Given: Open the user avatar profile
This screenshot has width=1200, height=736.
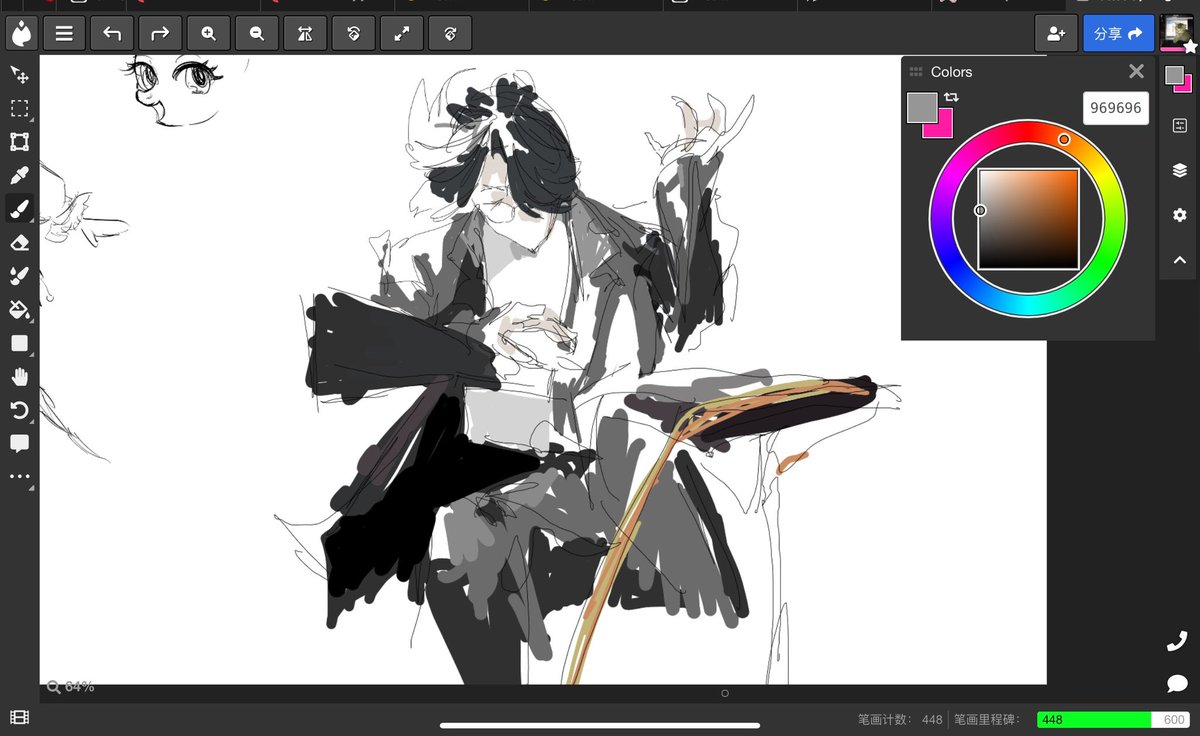Looking at the screenshot, I should [x=1176, y=33].
